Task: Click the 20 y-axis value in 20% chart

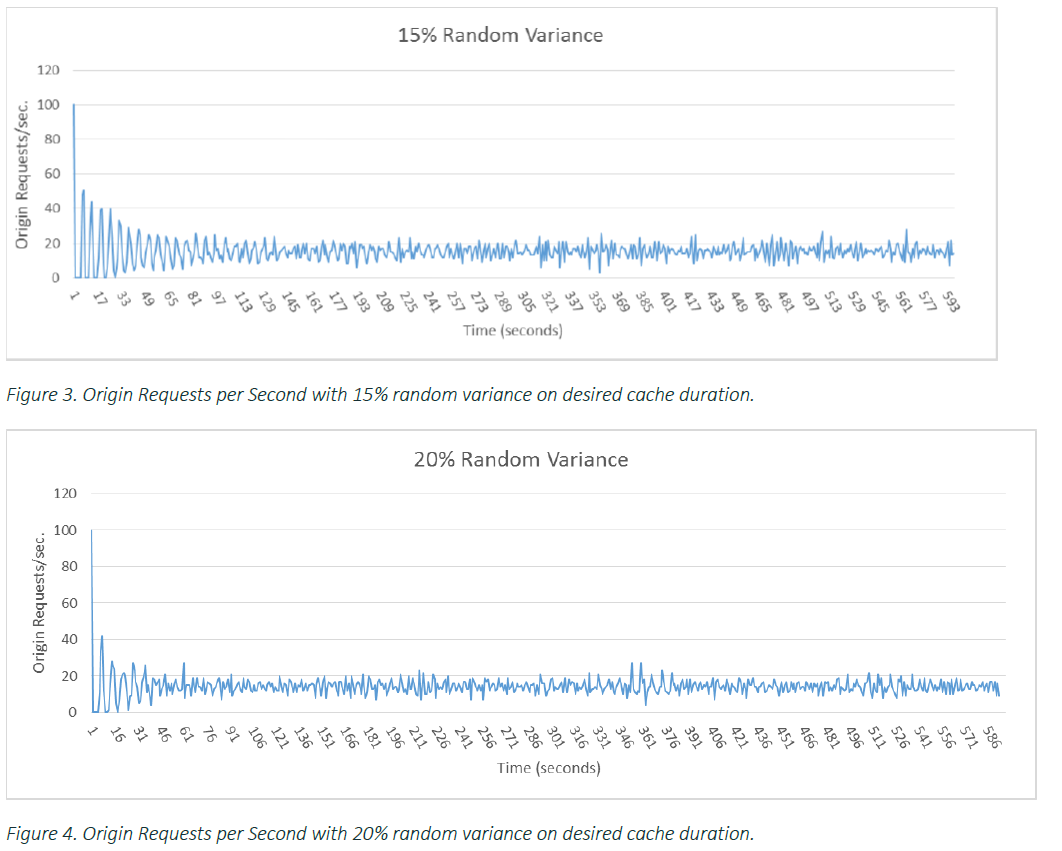Action: [x=69, y=676]
